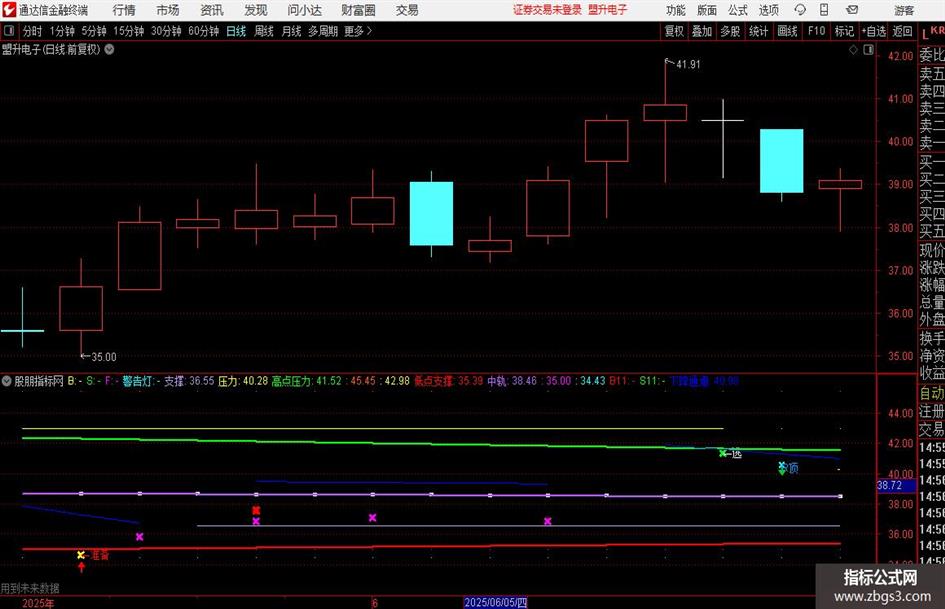The image size is (945, 609).
Task: Click the large cyan candlestick below 41.00
Action: [x=782, y=160]
